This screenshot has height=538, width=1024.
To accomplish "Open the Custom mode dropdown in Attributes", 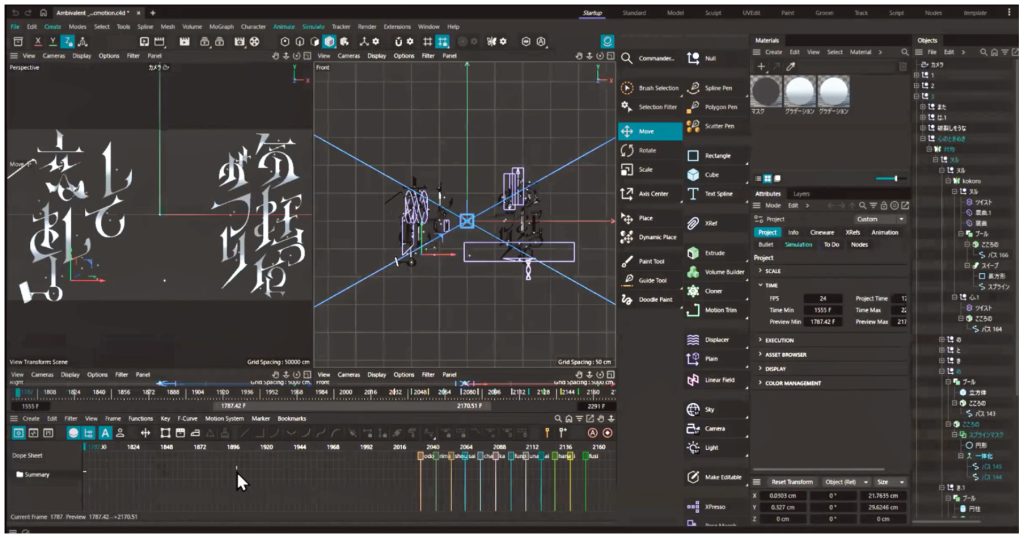I will click(879, 219).
